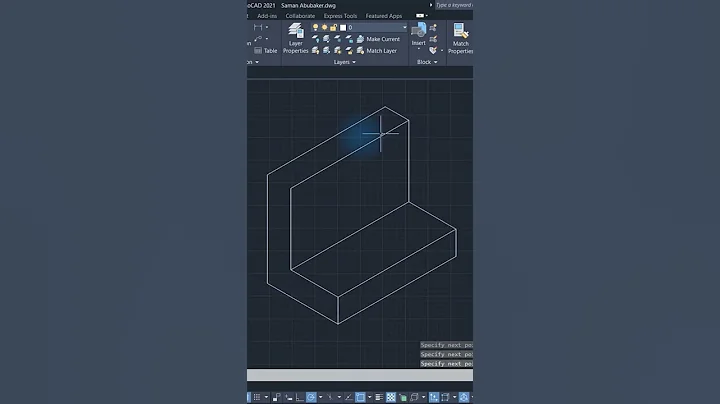The image size is (720, 404).
Task: Open Object Snap settings dropdown
Action: pyautogui.click(x=370, y=397)
